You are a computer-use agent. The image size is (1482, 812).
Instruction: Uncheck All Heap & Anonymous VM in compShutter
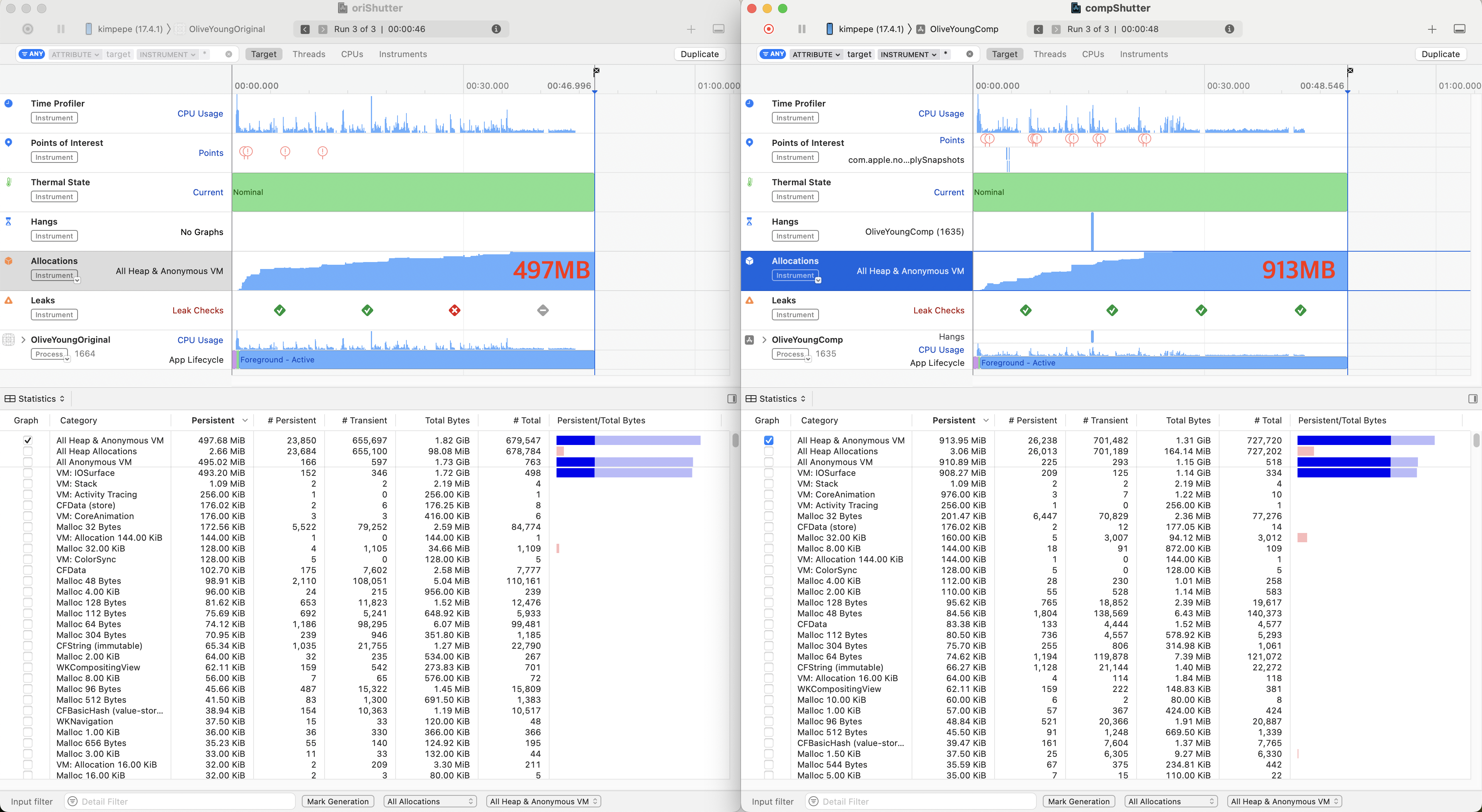pos(769,440)
